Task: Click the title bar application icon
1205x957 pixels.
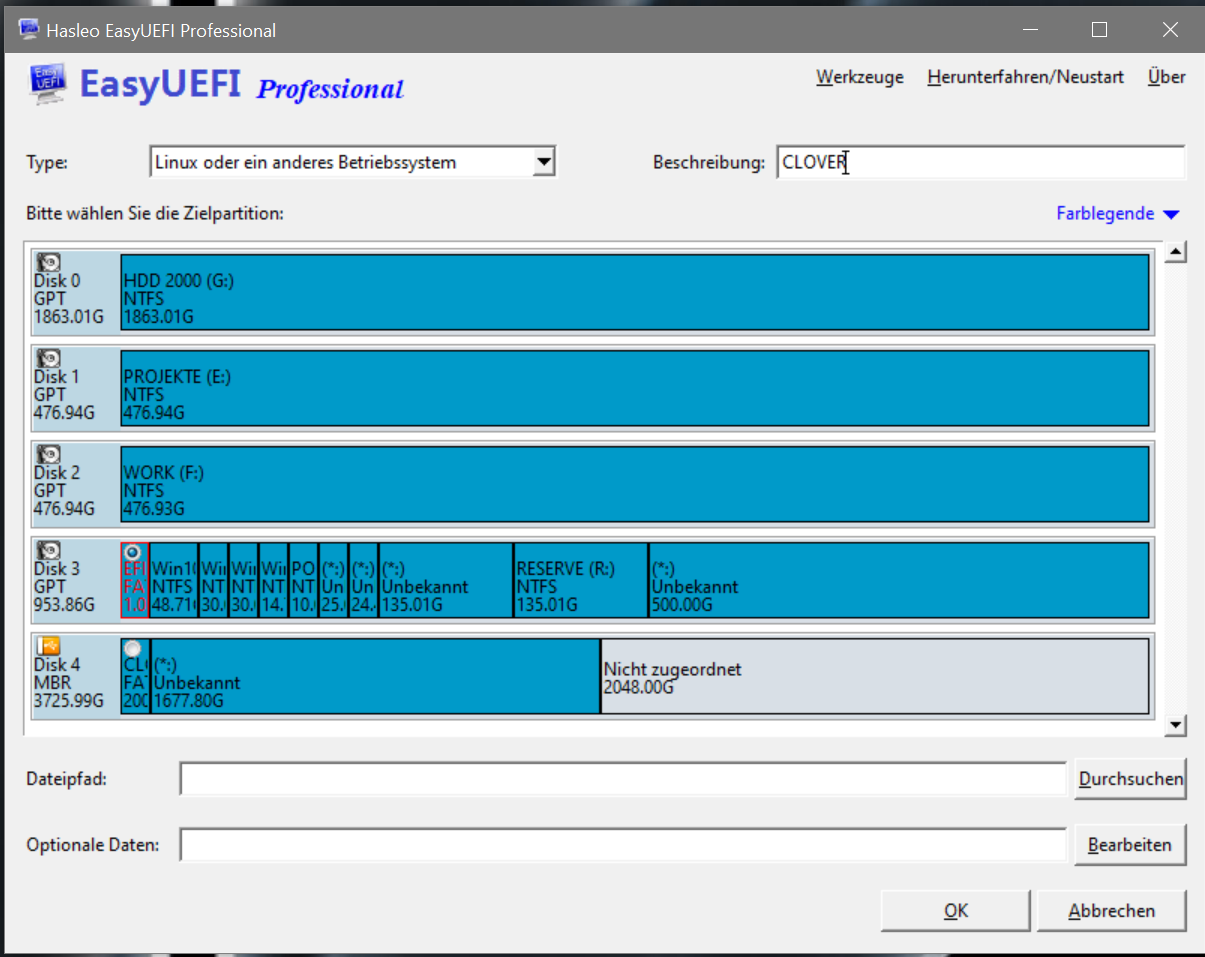Action: [29, 30]
